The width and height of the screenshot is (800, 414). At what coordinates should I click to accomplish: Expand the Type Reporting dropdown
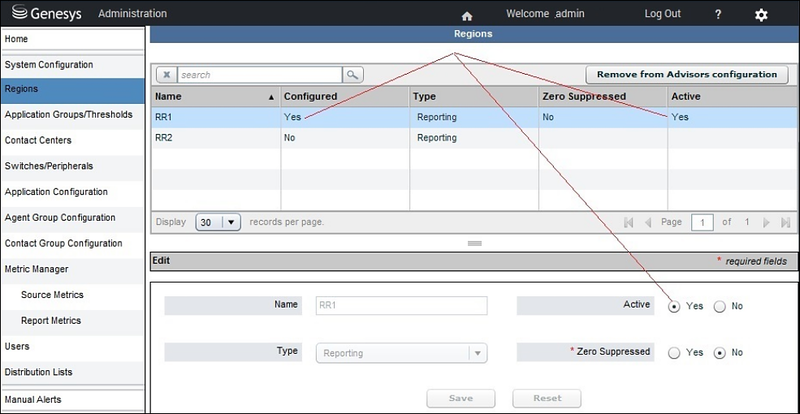click(402, 353)
